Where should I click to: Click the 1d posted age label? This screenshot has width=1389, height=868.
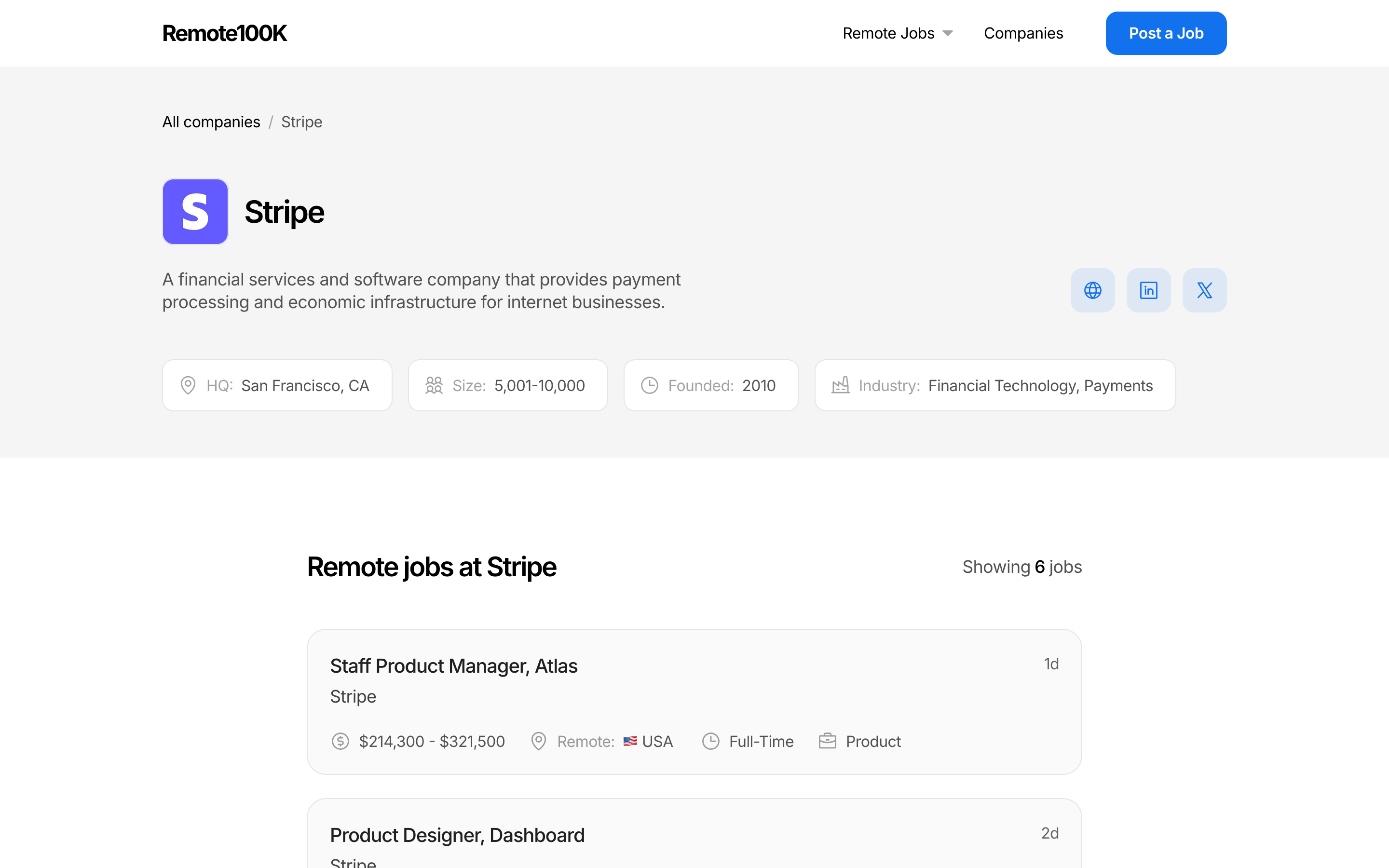click(x=1050, y=664)
